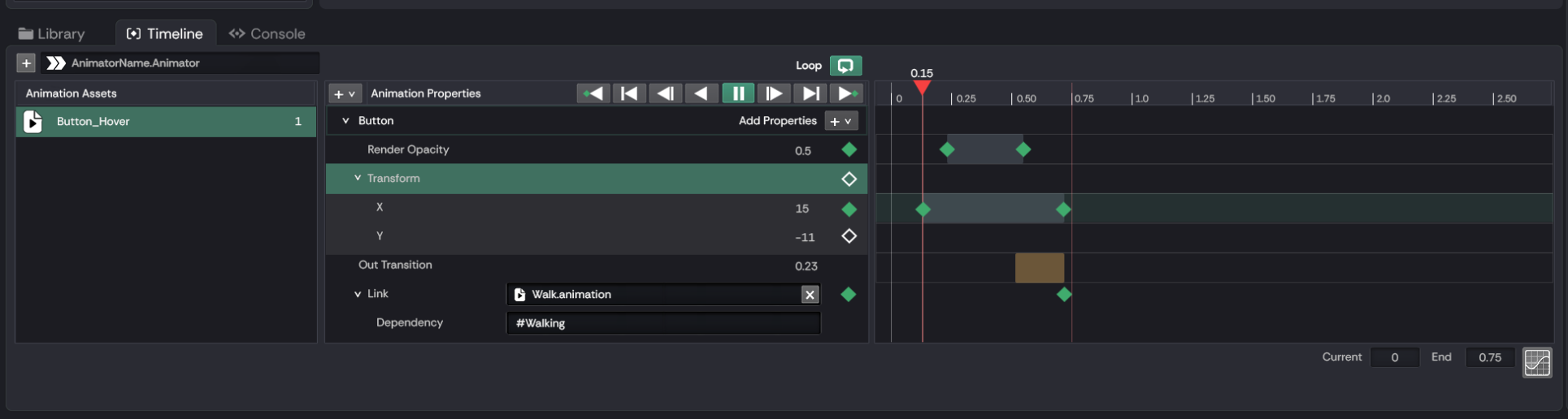The width and height of the screenshot is (1568, 419).
Task: Click the brown Out Transition block
Action: 1040,268
